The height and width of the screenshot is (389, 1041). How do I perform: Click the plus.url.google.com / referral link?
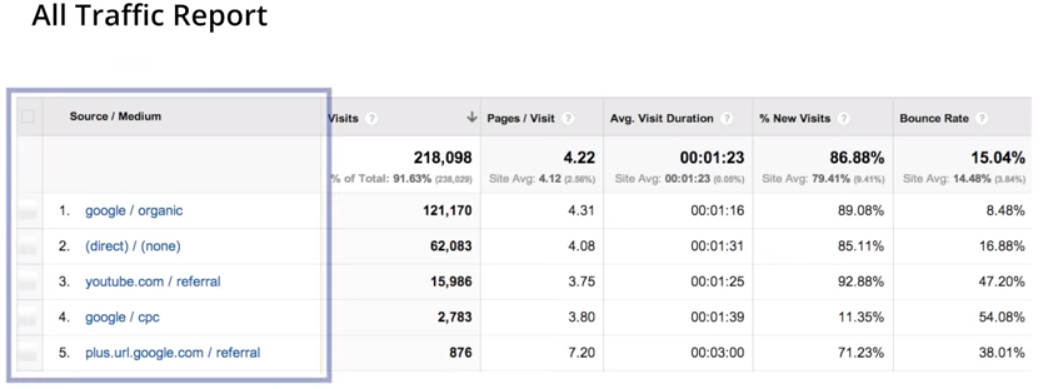click(173, 352)
